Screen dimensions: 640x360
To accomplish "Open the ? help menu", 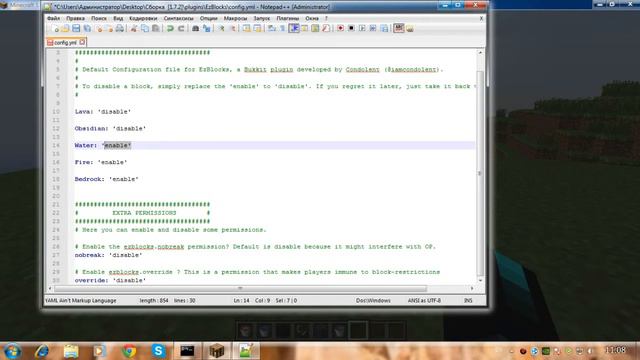I will tap(326, 18).
